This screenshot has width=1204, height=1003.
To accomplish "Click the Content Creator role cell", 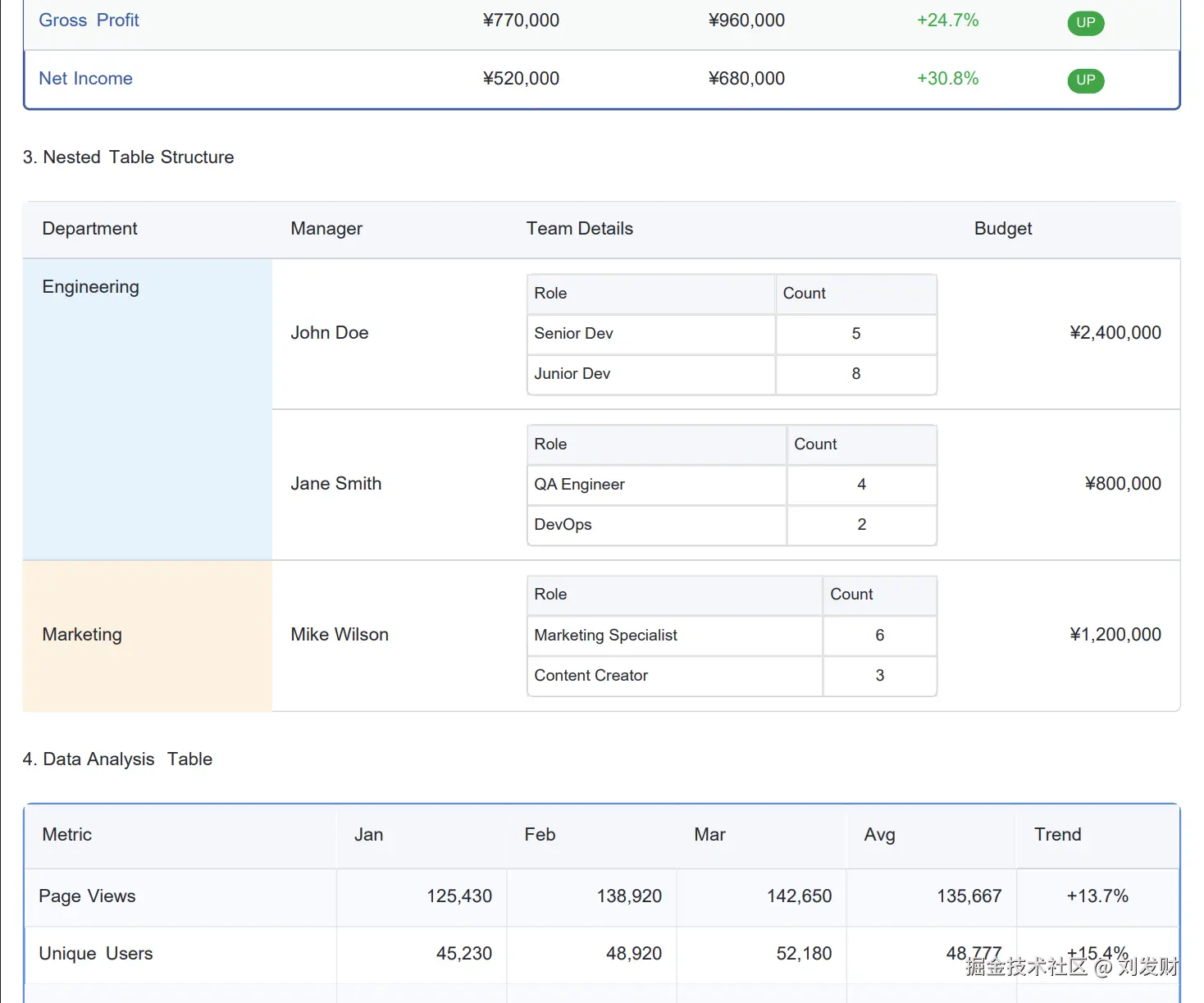I will 591,676.
